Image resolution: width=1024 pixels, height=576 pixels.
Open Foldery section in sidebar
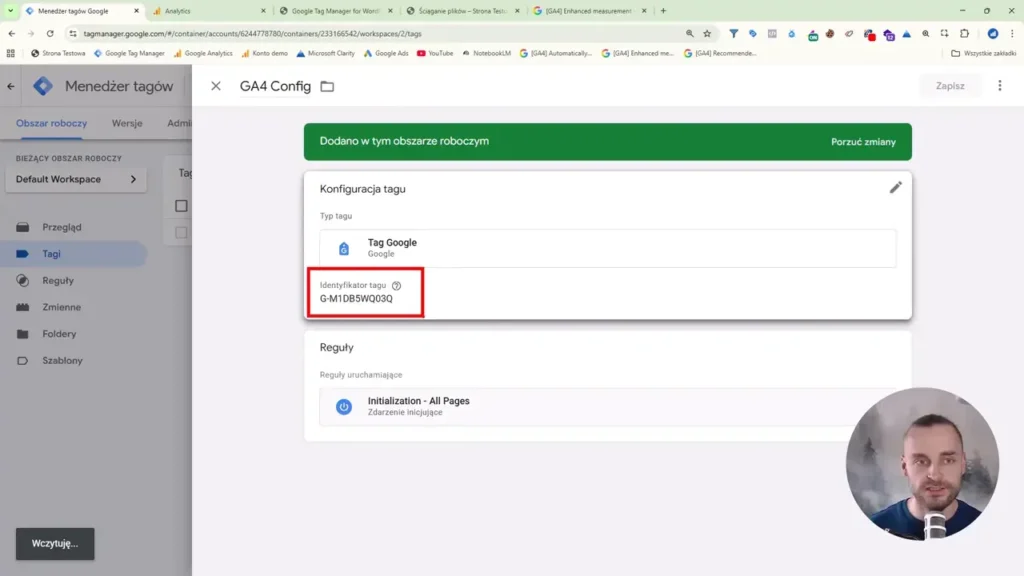(59, 334)
